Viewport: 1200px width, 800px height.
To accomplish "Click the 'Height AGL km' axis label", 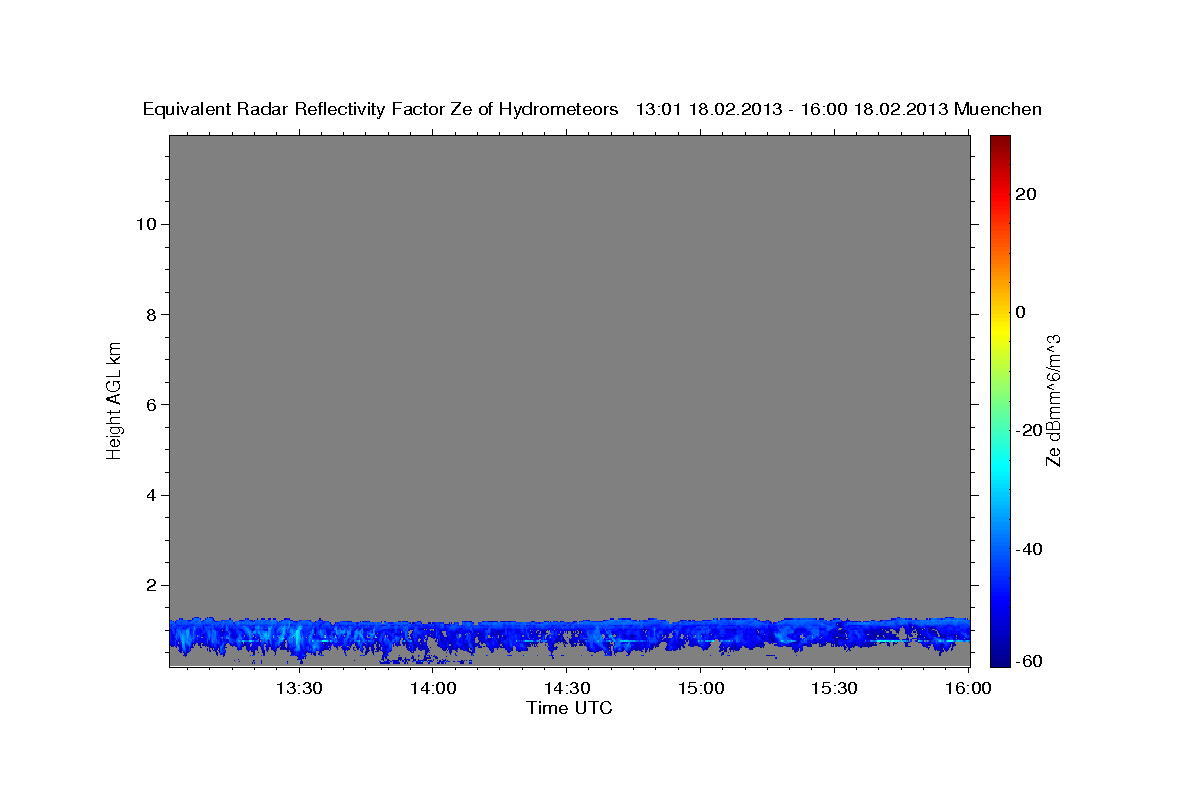I will (114, 399).
